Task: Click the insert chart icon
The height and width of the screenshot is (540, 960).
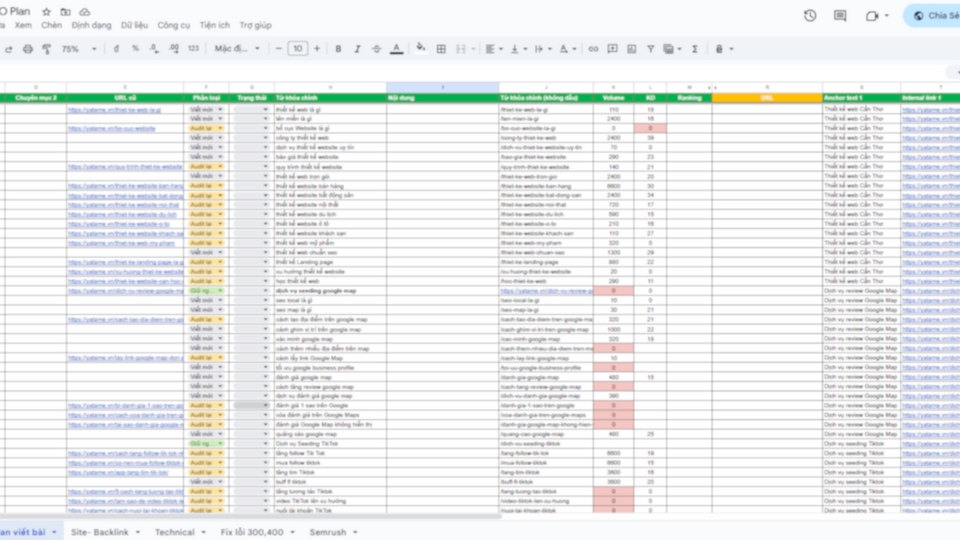Action: 631,48
